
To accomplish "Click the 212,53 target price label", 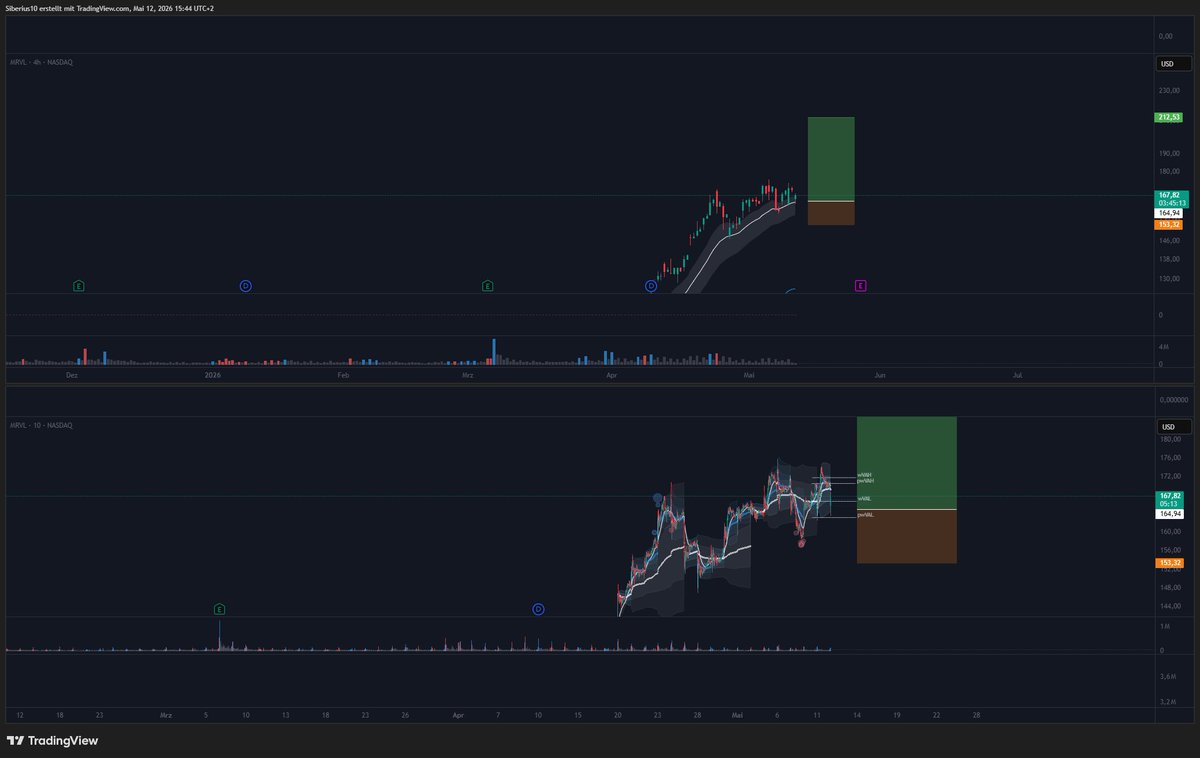I will coord(1168,117).
